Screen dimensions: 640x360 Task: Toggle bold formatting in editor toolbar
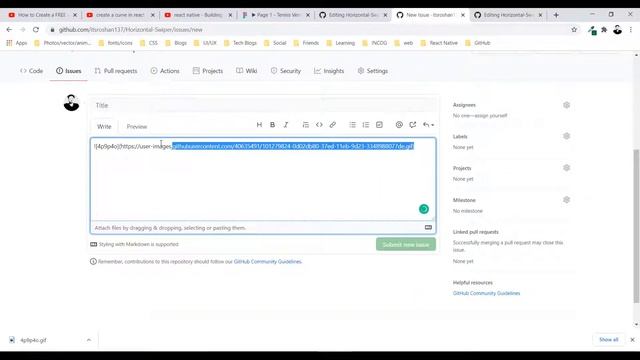pyautogui.click(x=272, y=125)
